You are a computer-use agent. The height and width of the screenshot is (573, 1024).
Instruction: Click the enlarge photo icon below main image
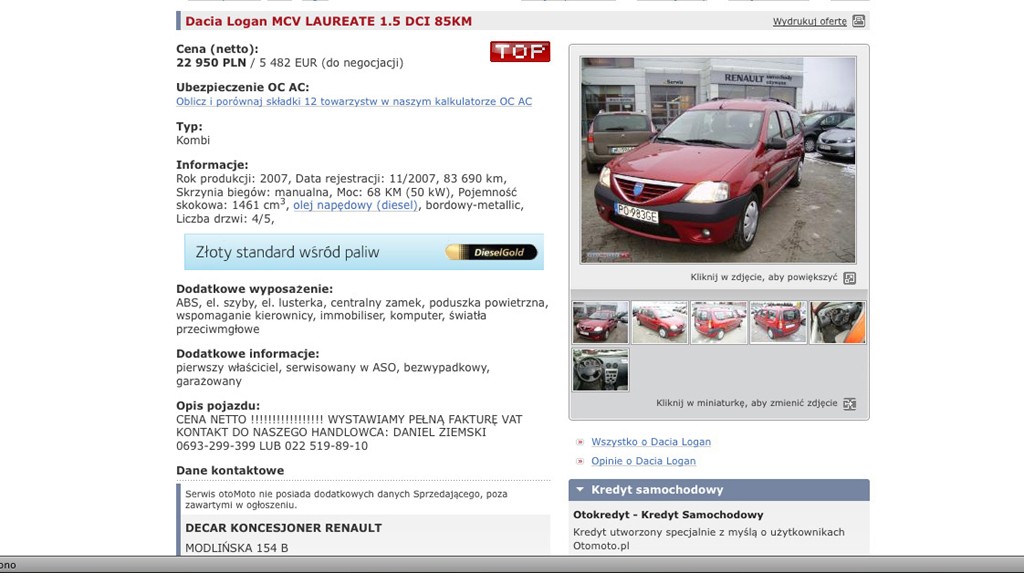coord(849,278)
